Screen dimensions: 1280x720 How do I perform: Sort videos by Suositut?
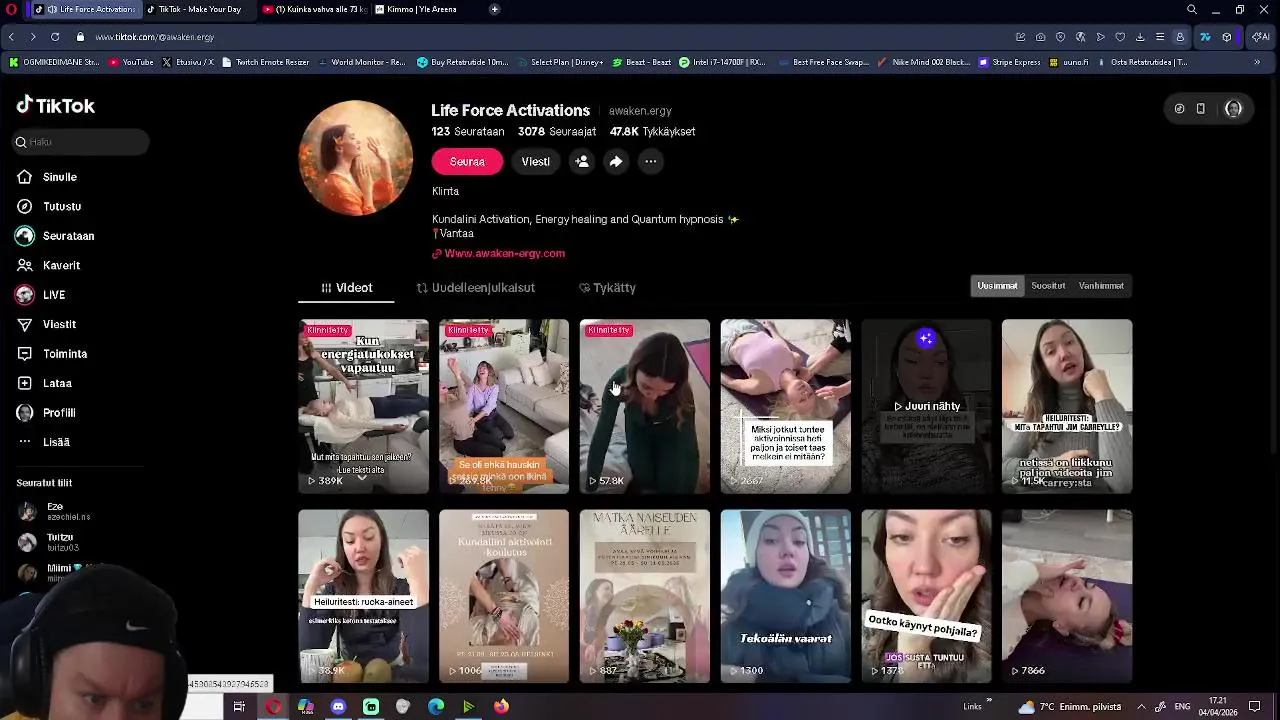click(1048, 286)
